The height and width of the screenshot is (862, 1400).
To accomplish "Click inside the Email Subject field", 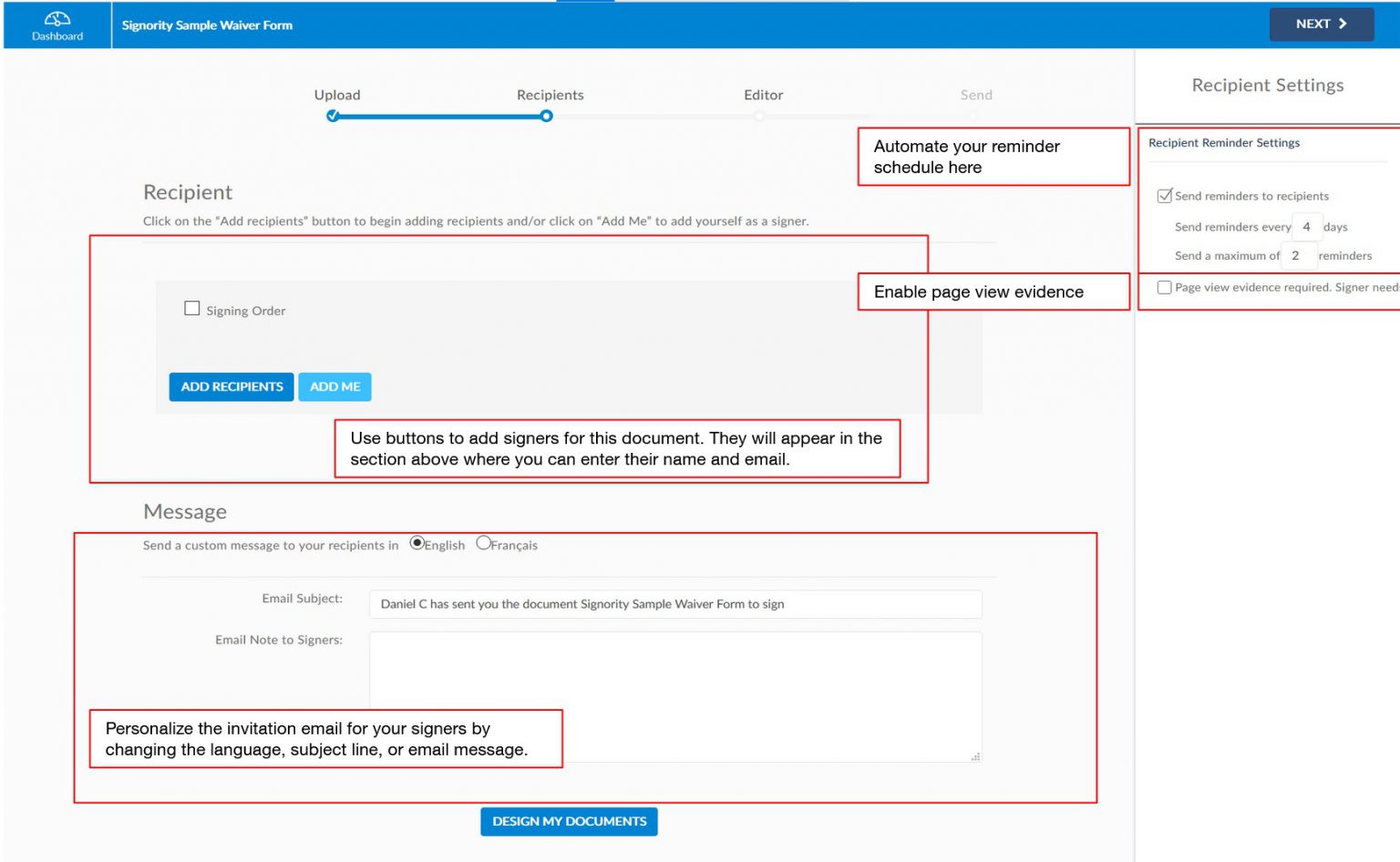I will (x=674, y=603).
